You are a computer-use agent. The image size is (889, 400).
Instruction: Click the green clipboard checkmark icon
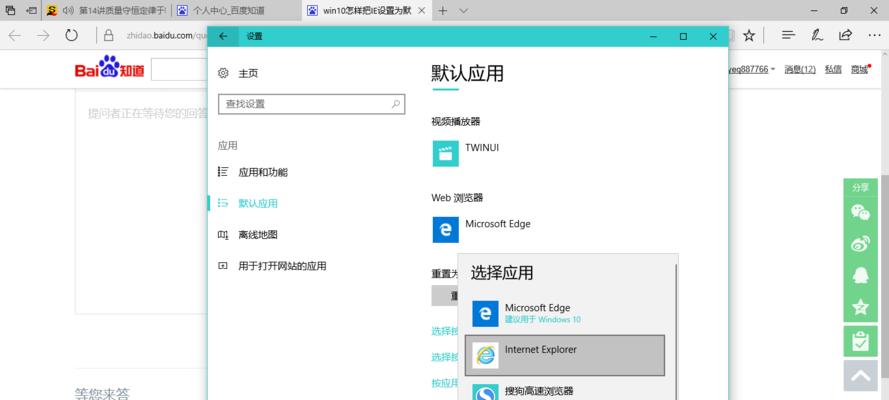click(x=861, y=341)
